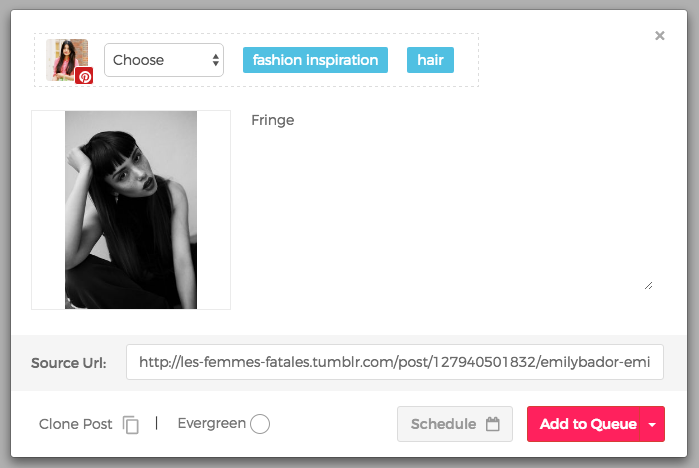Screen dimensions: 699x468
Task: Click the textarea resize handle
Action: pos(649,286)
